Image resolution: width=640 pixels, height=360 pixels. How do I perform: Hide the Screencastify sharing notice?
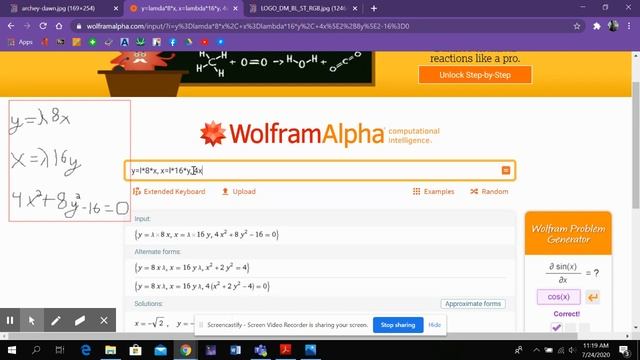click(435, 325)
